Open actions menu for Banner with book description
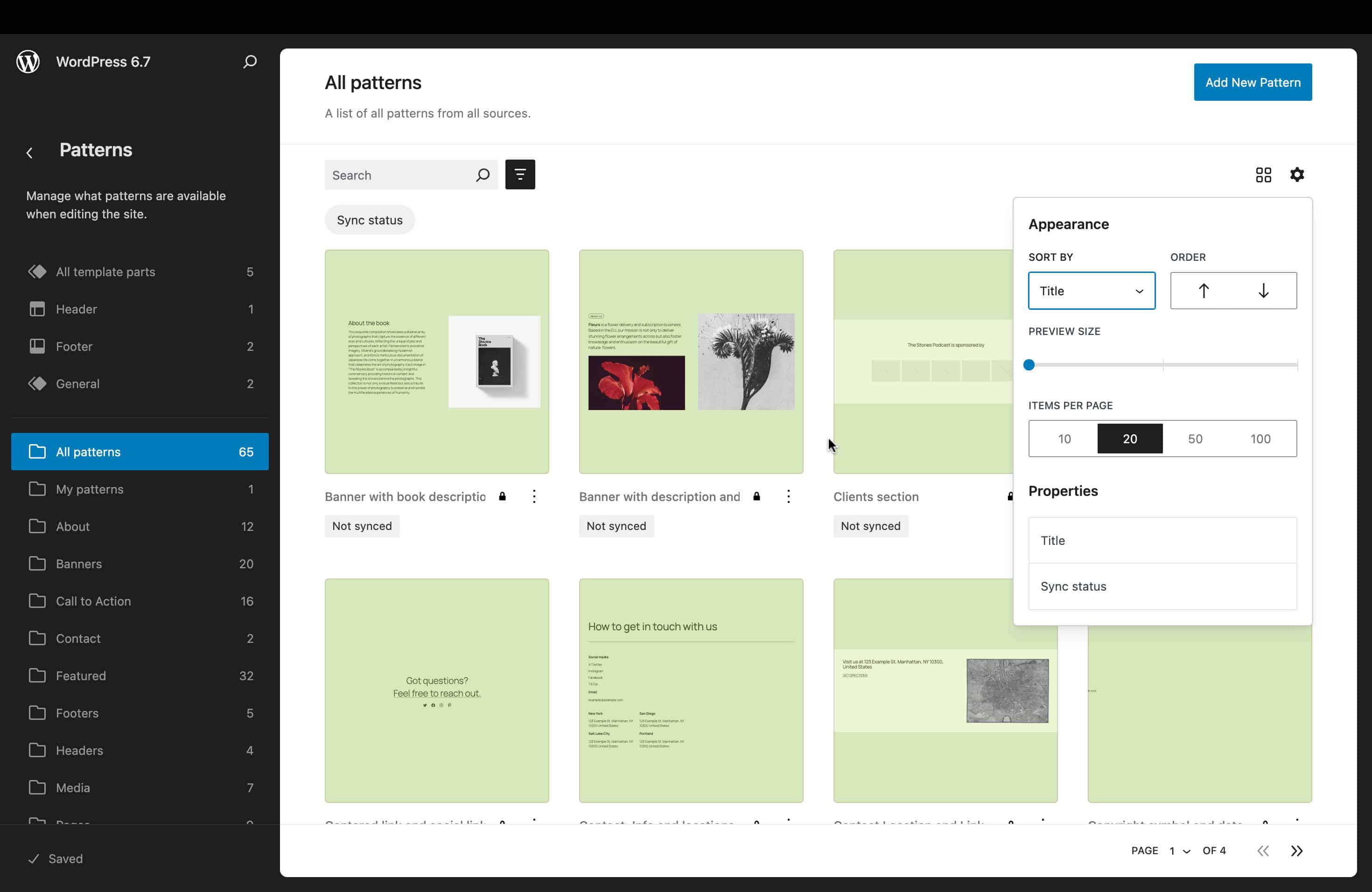 point(534,497)
